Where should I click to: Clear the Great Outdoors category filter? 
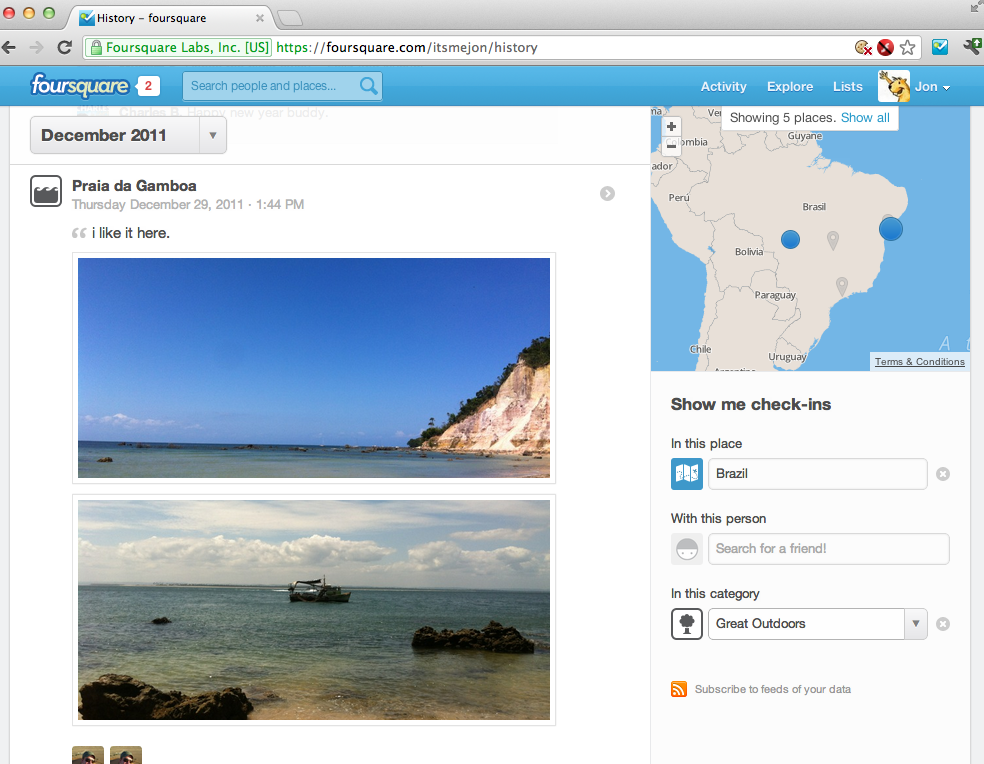942,624
